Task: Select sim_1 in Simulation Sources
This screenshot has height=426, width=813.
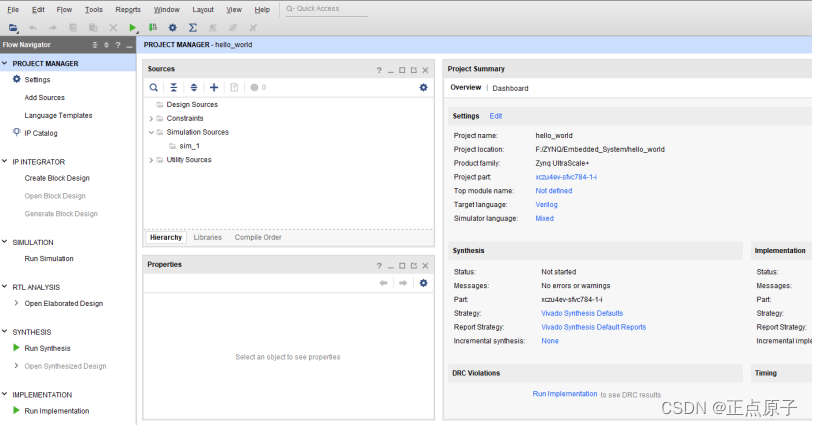Action: (x=189, y=146)
